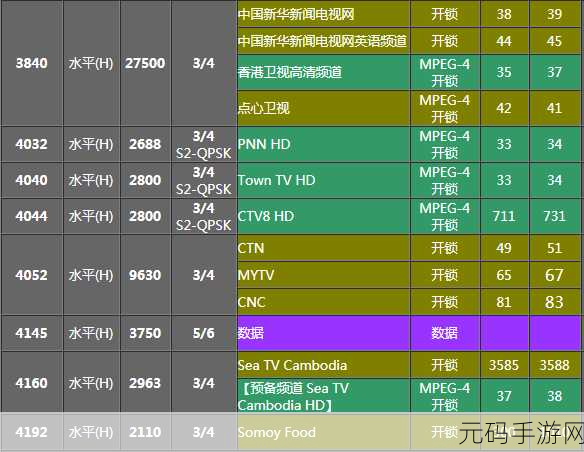Click the channel name Town TV HD
Screen dimensions: 584x452
[x=323, y=180]
